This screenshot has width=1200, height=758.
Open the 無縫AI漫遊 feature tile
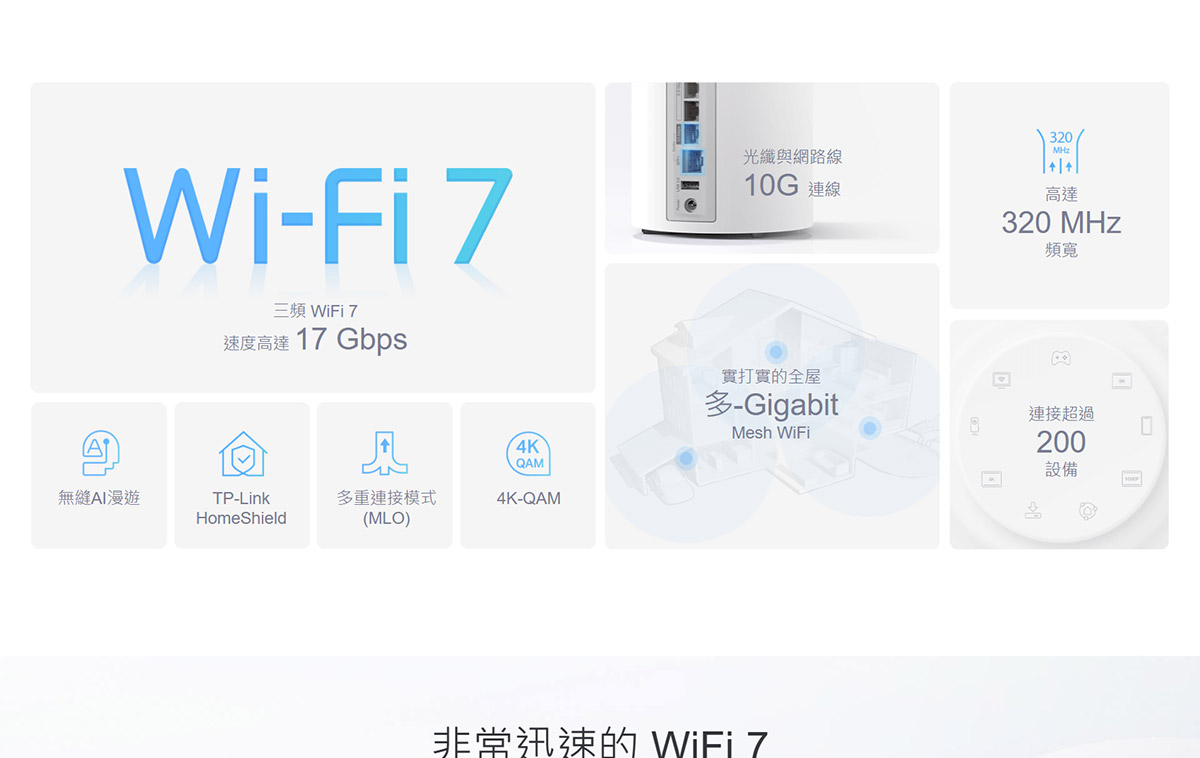[x=99, y=475]
